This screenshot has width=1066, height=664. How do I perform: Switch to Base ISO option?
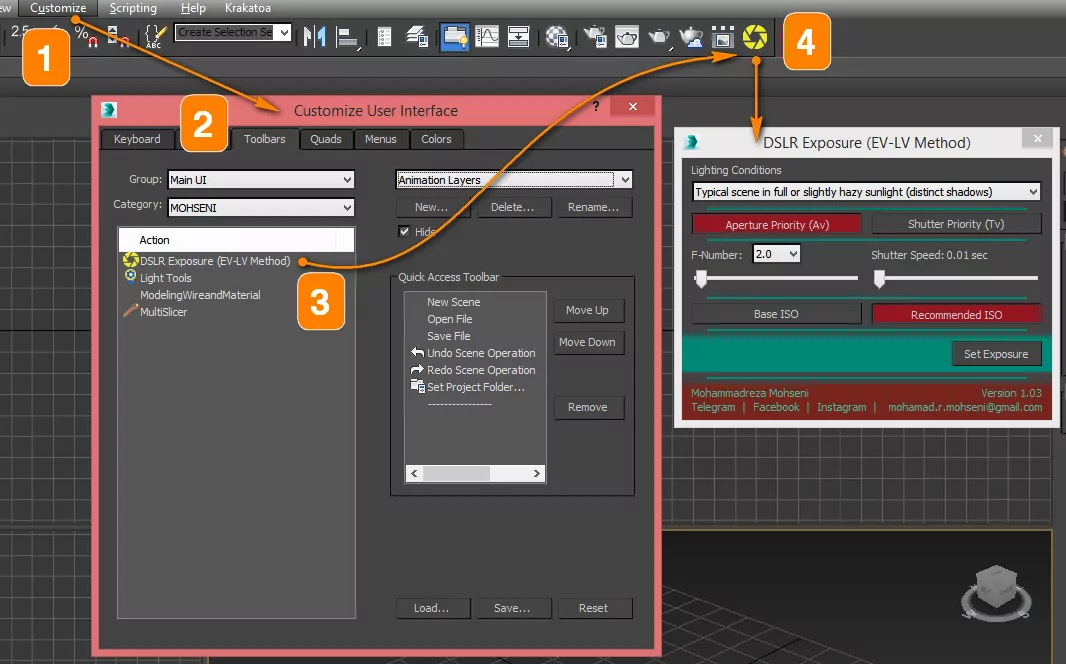(x=776, y=314)
